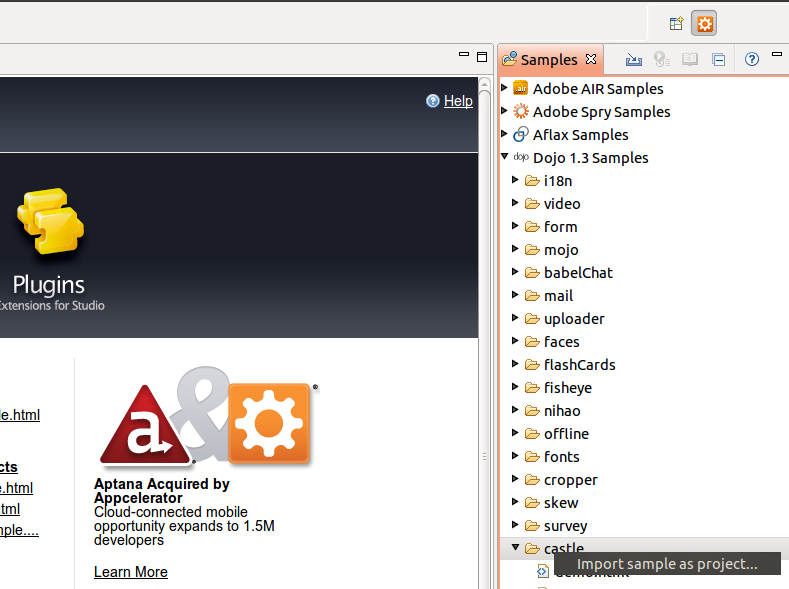The height and width of the screenshot is (589, 789).
Task: Click the form folder icon
Action: point(532,227)
